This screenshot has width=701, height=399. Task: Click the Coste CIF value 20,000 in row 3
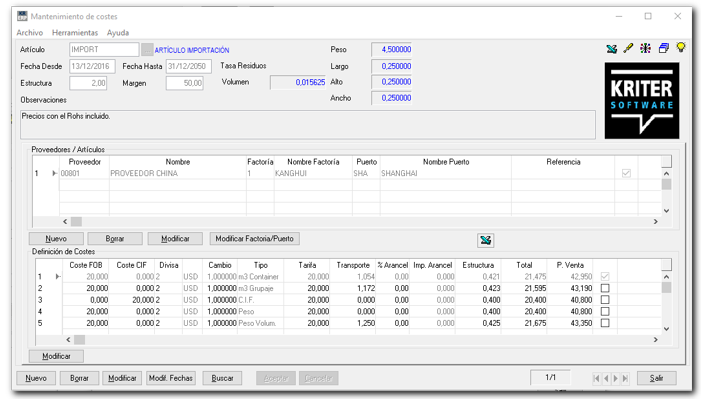[x=132, y=300]
